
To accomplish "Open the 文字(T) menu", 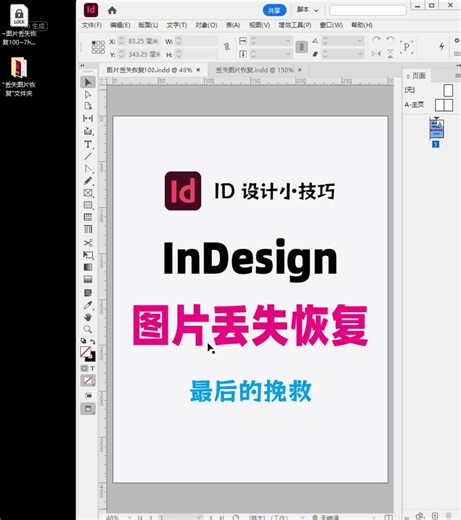I will tap(177, 25).
